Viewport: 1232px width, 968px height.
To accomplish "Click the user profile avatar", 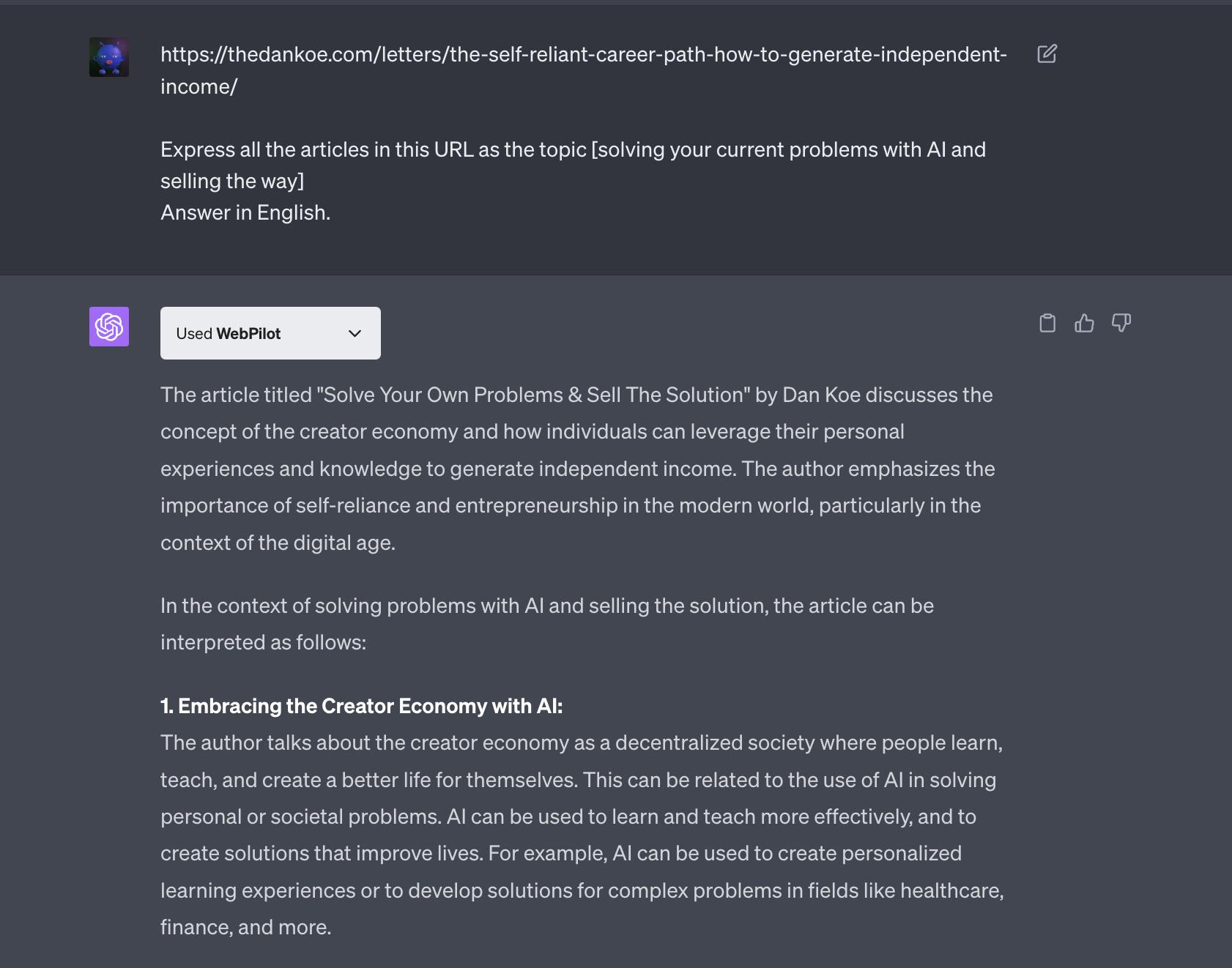I will 109,57.
